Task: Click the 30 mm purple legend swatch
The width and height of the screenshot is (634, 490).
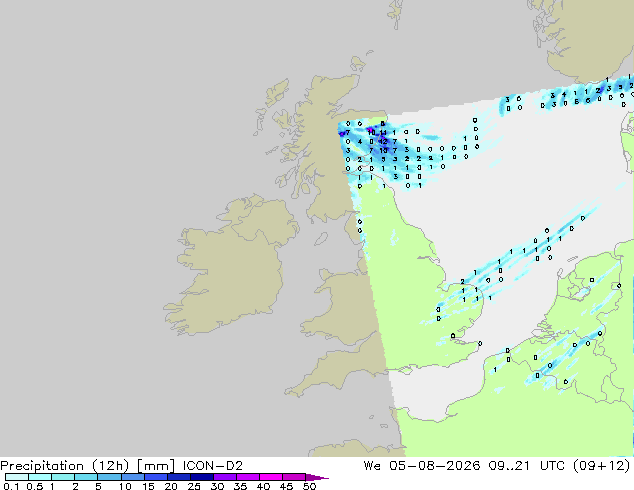Action: click(224, 477)
